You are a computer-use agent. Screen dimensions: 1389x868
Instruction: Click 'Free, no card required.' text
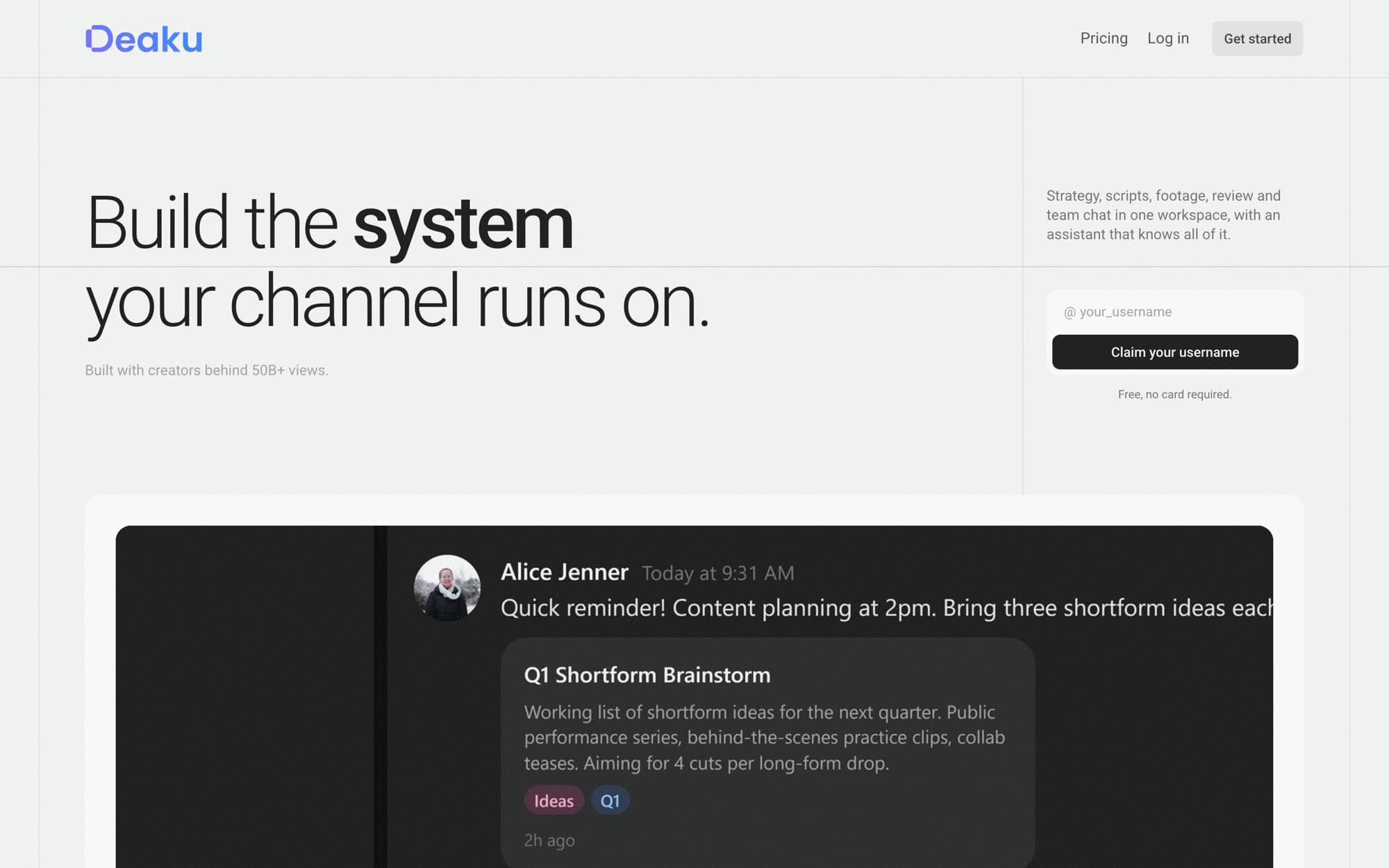point(1174,394)
